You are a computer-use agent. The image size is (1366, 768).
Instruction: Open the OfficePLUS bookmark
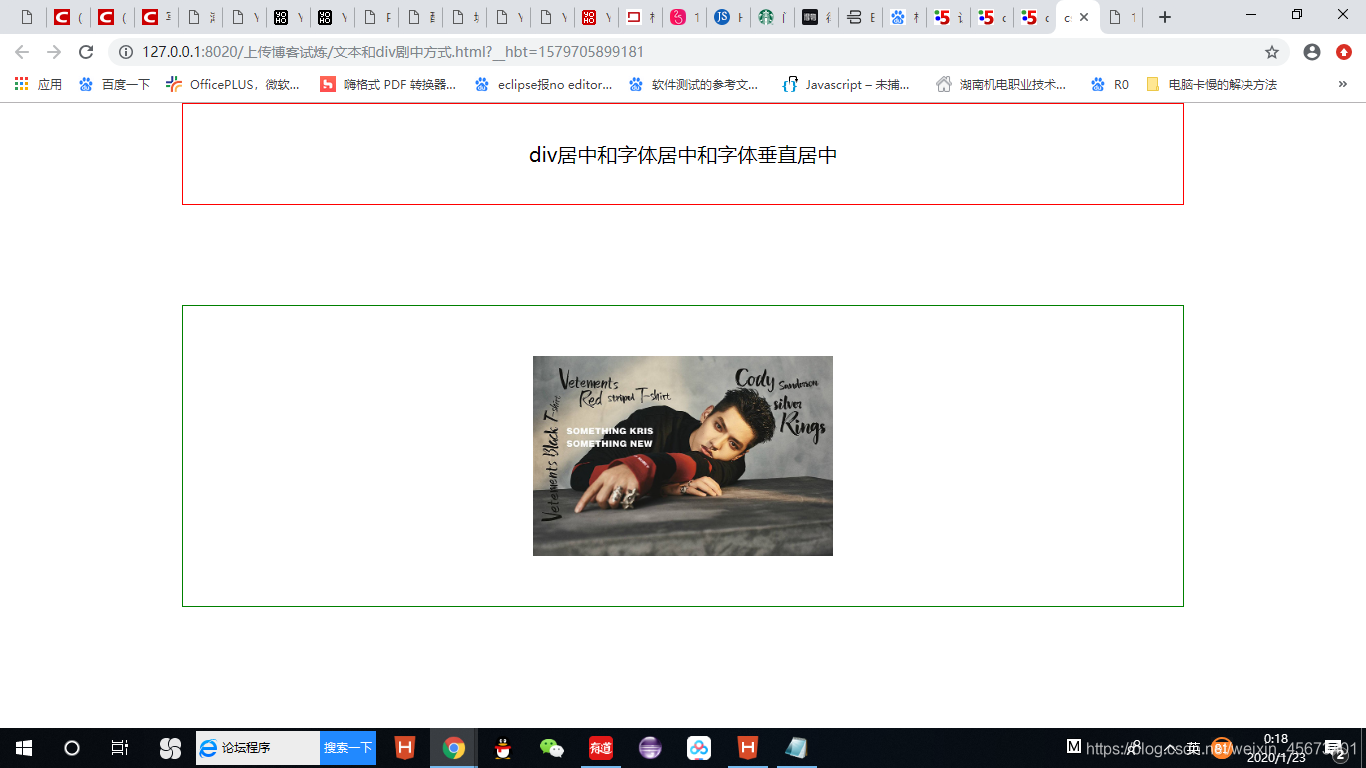(x=233, y=85)
